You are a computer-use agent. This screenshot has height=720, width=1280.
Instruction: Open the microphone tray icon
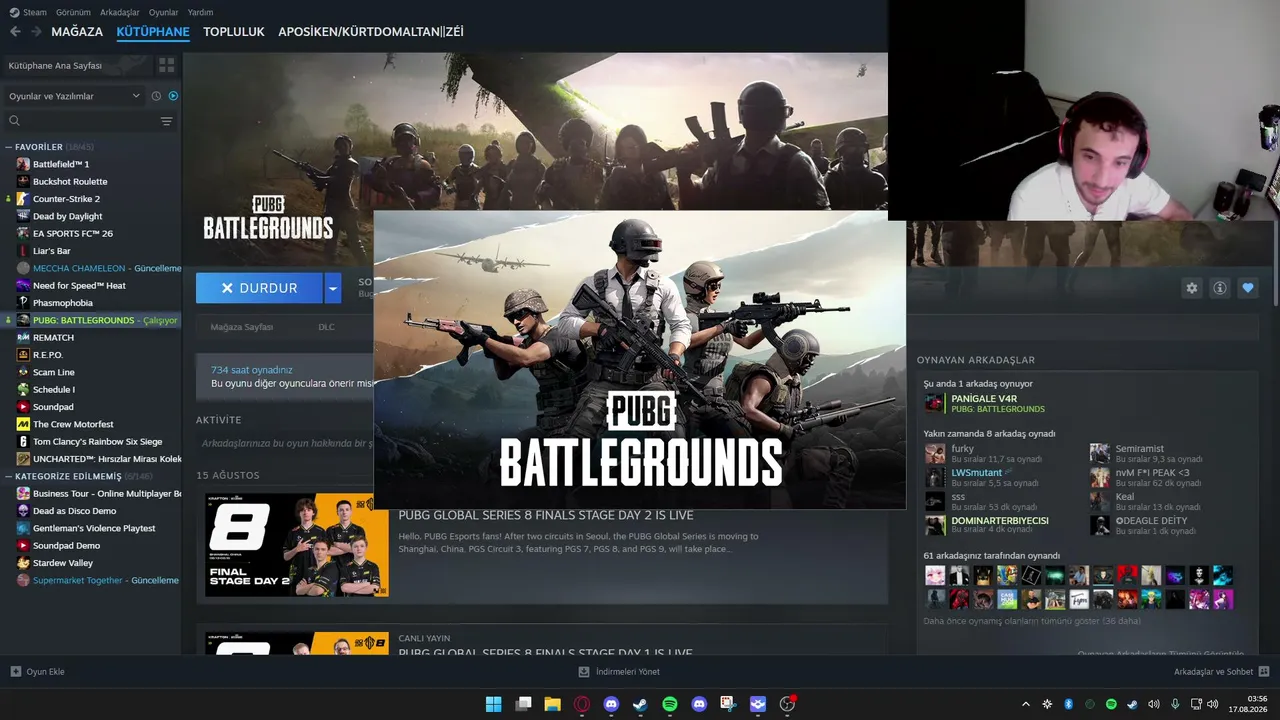click(1175, 704)
